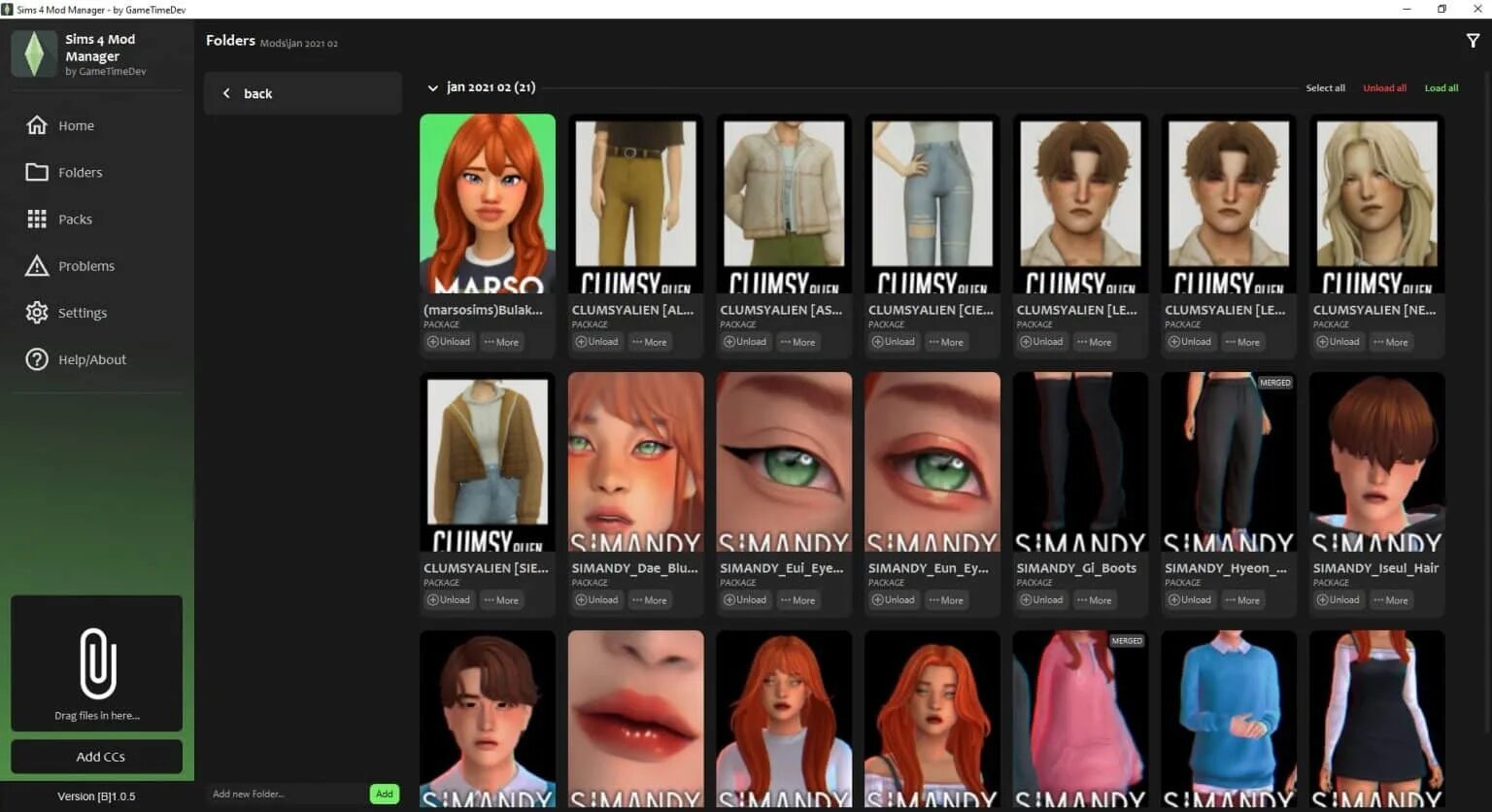Unload the SIMANDY_Eui_Eye... package
1492x812 pixels.
745,600
